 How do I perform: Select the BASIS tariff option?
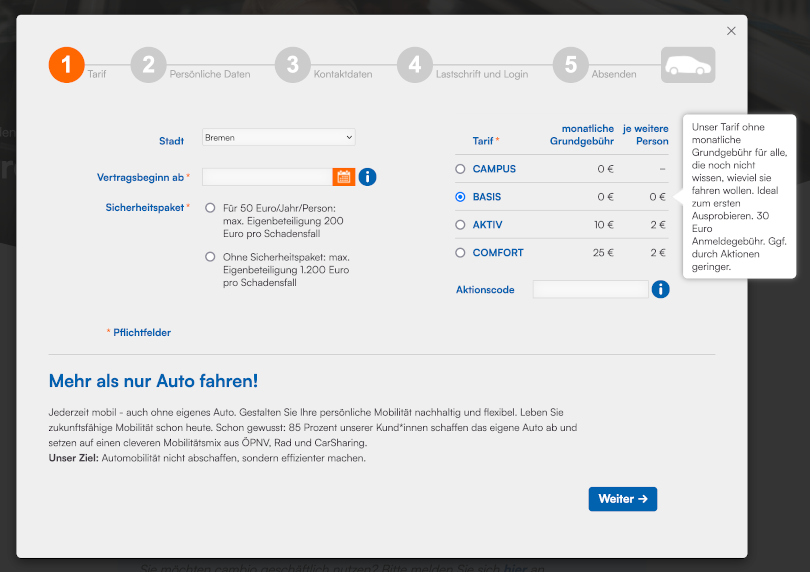460,197
